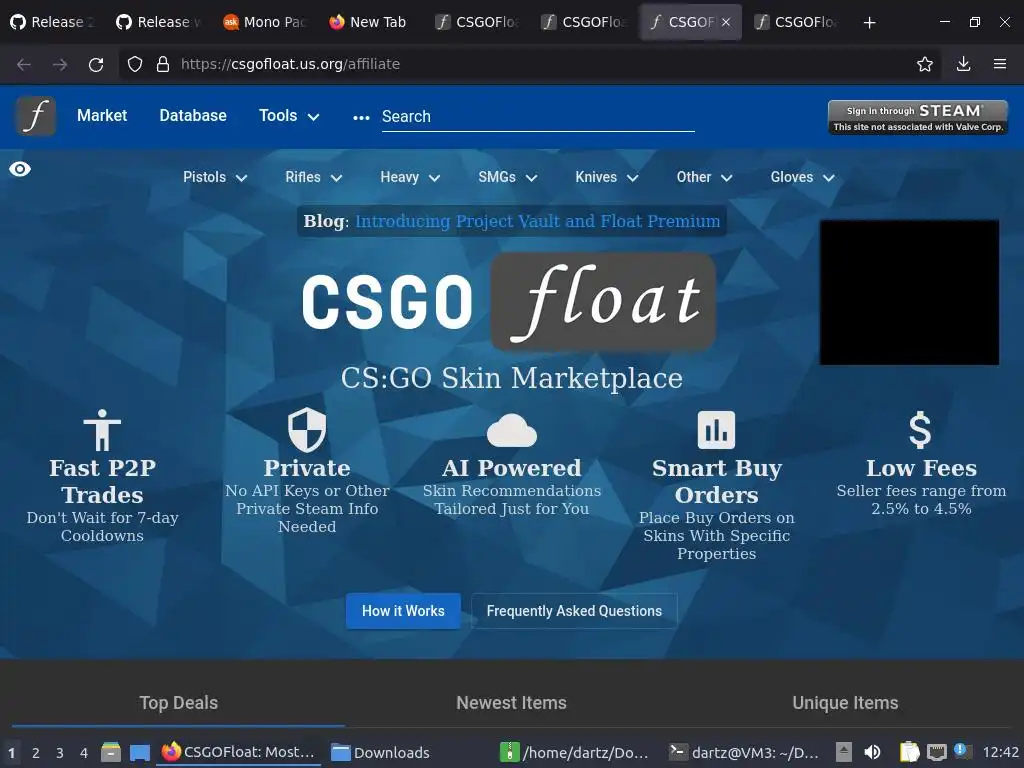Click the AI Powered cloud icon

coord(512,430)
